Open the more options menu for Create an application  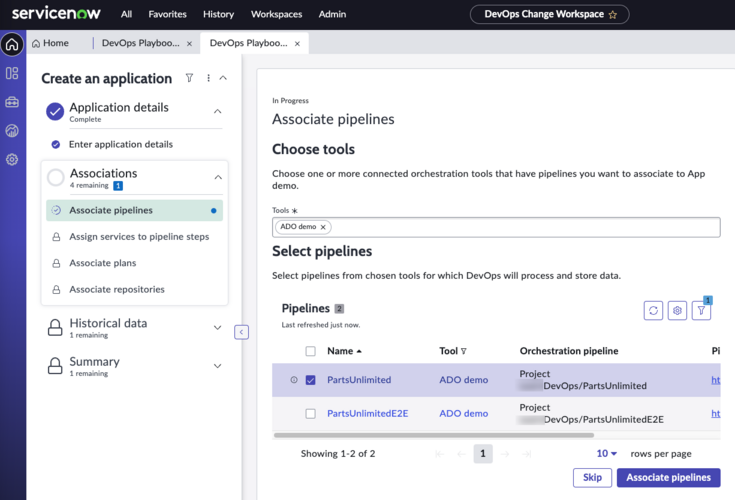coord(208,78)
